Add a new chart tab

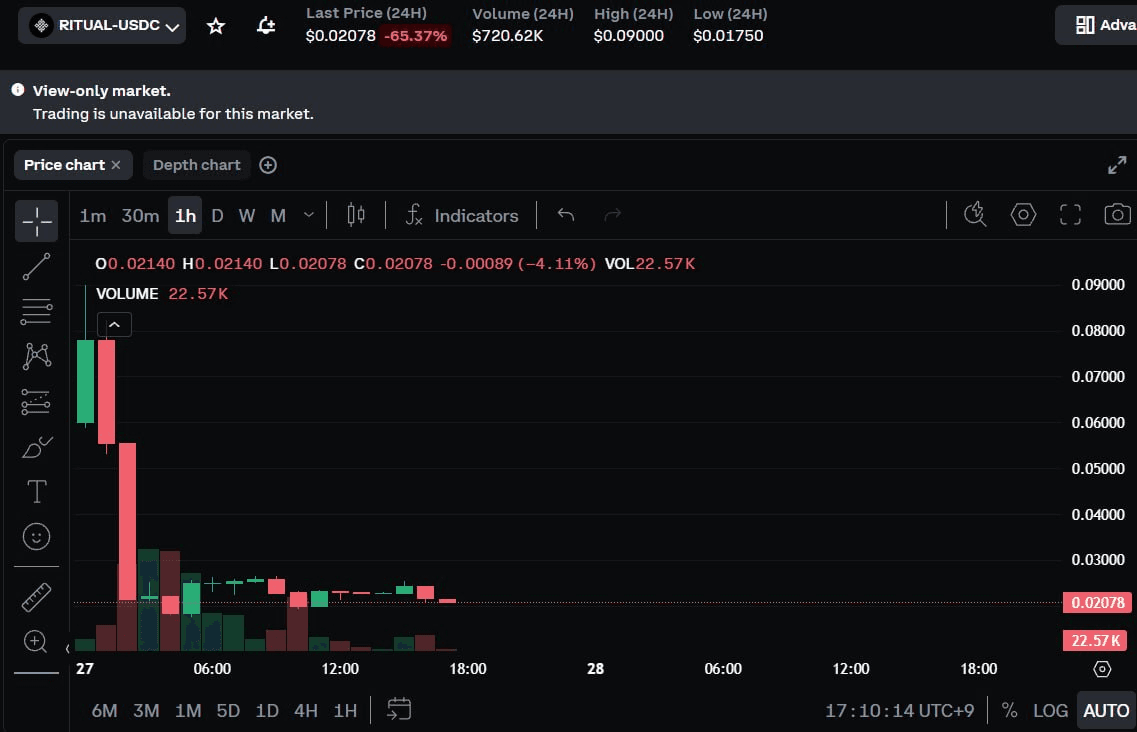point(268,165)
